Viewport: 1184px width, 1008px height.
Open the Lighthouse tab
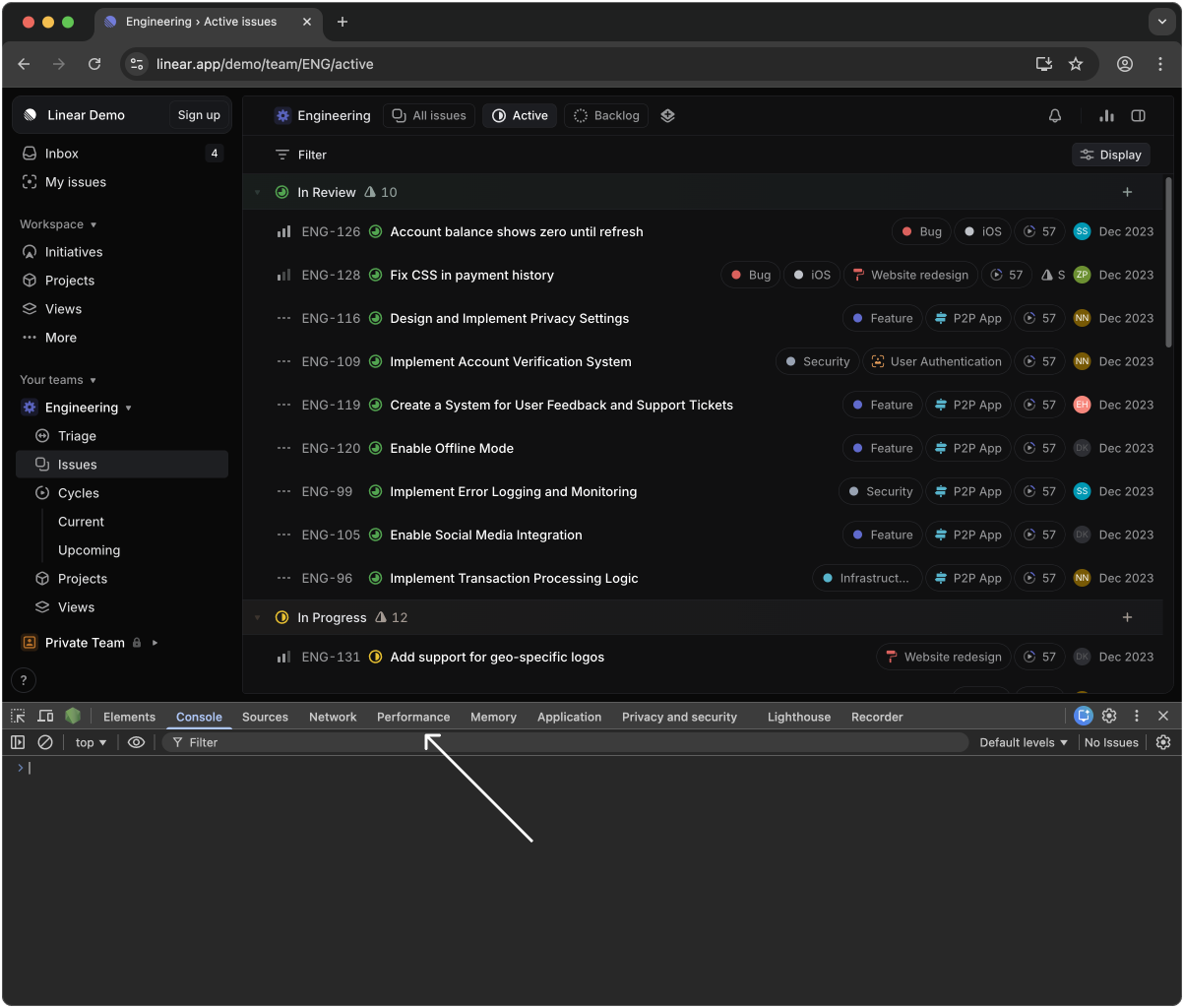(798, 717)
